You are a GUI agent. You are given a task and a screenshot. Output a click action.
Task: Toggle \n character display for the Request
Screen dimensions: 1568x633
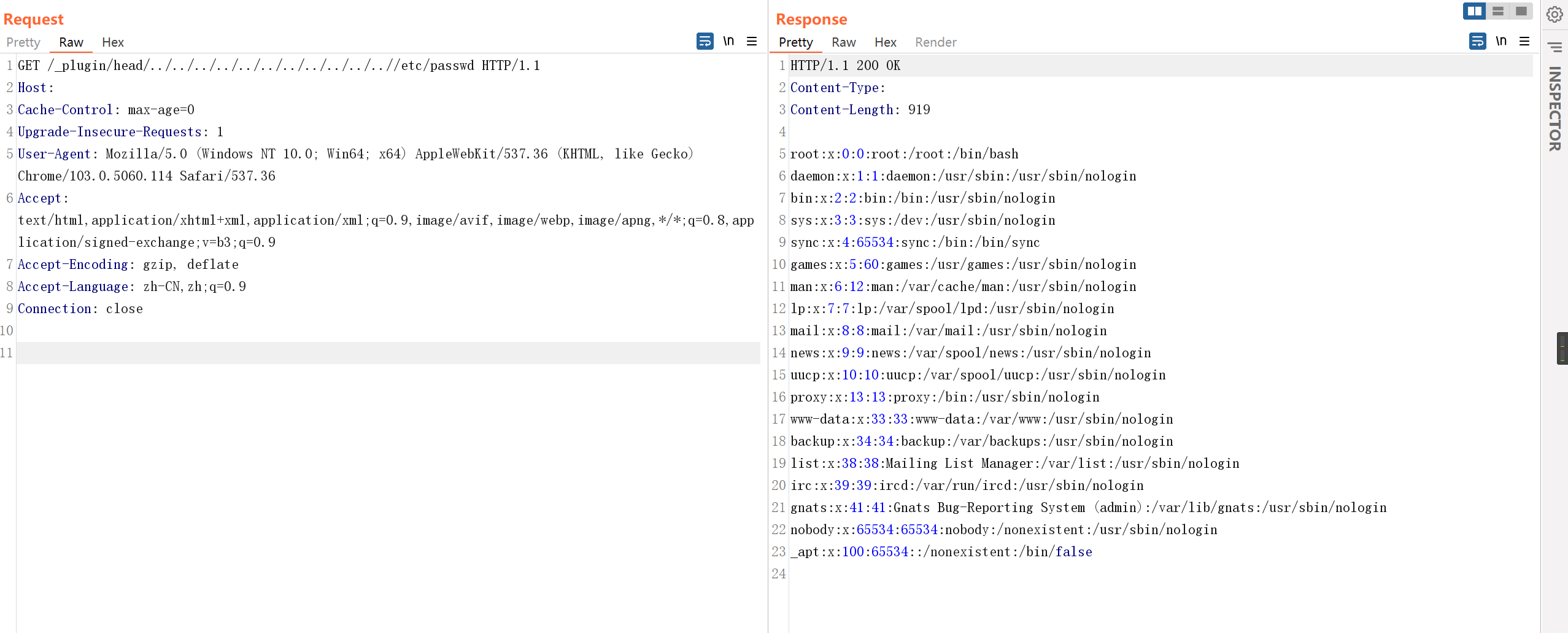click(x=728, y=41)
